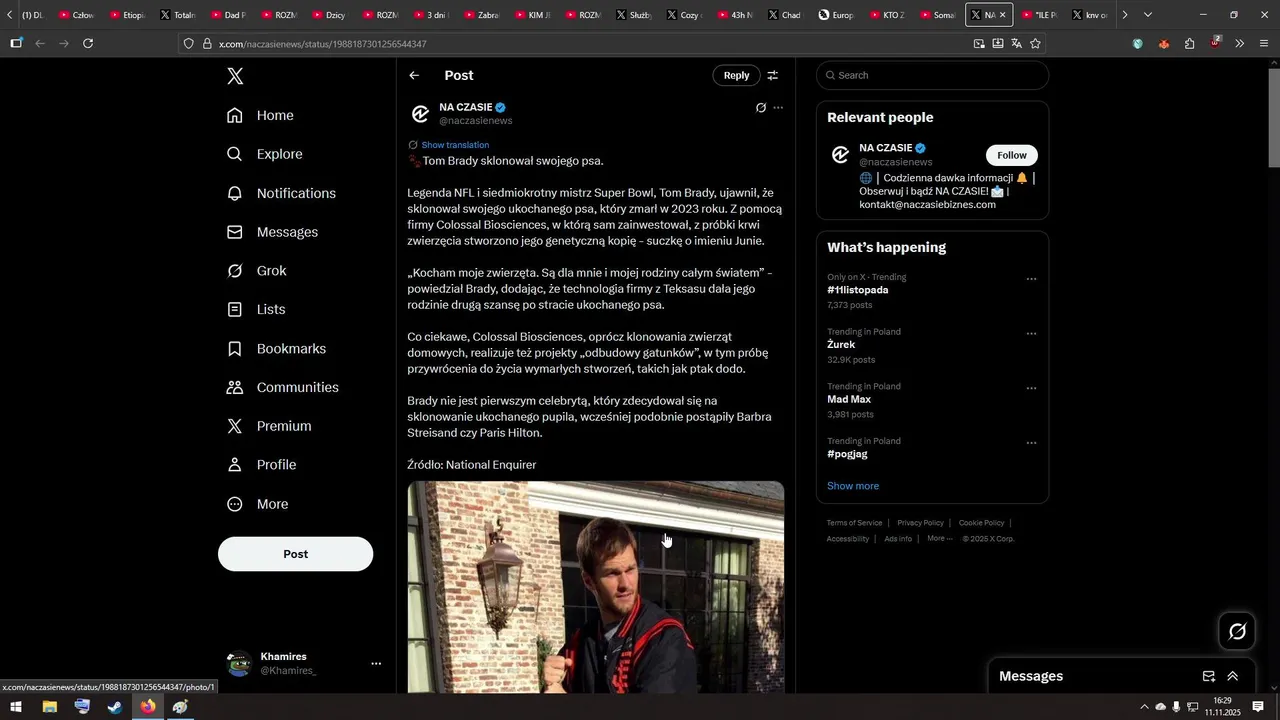This screenshot has width=1280, height=720.
Task: Open the Premium page
Action: pyautogui.click(x=269, y=426)
